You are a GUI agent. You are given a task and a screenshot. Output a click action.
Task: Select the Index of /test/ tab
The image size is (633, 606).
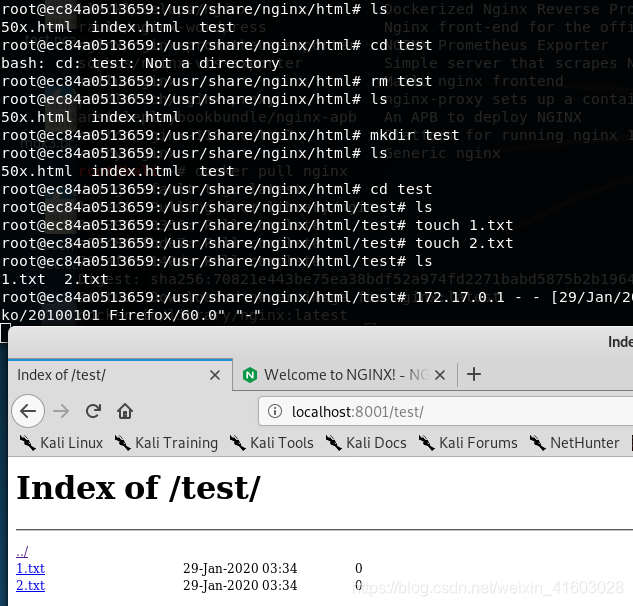[x=120, y=375]
